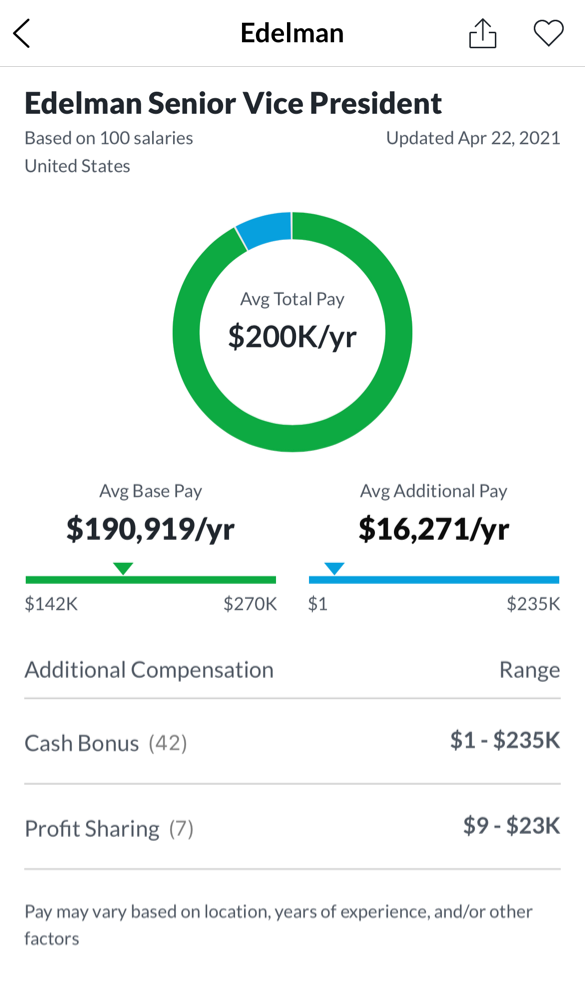Viewport: 585px width, 993px height.
Task: Tap the green base pay range bar
Action: pos(150,578)
